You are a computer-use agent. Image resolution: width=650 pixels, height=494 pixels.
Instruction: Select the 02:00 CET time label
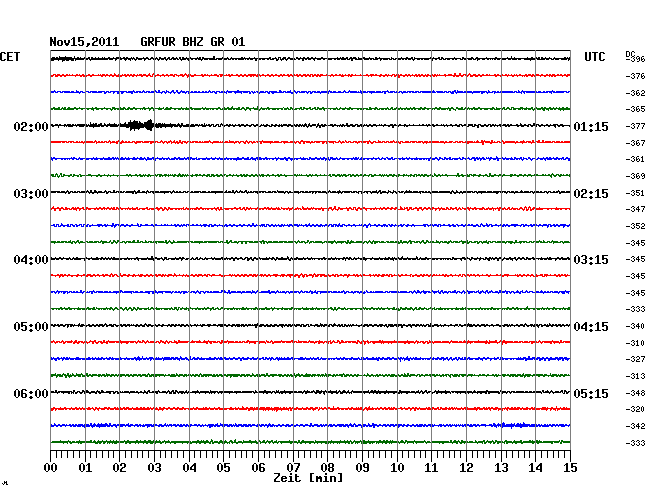(x=31, y=126)
